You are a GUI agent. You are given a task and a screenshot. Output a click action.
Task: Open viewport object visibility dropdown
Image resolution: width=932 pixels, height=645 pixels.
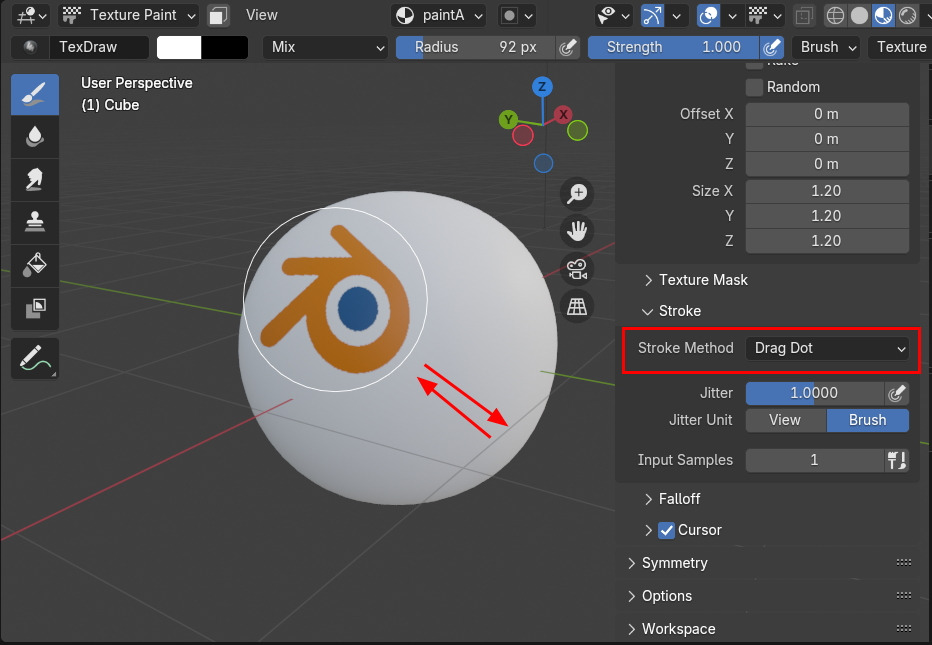613,15
